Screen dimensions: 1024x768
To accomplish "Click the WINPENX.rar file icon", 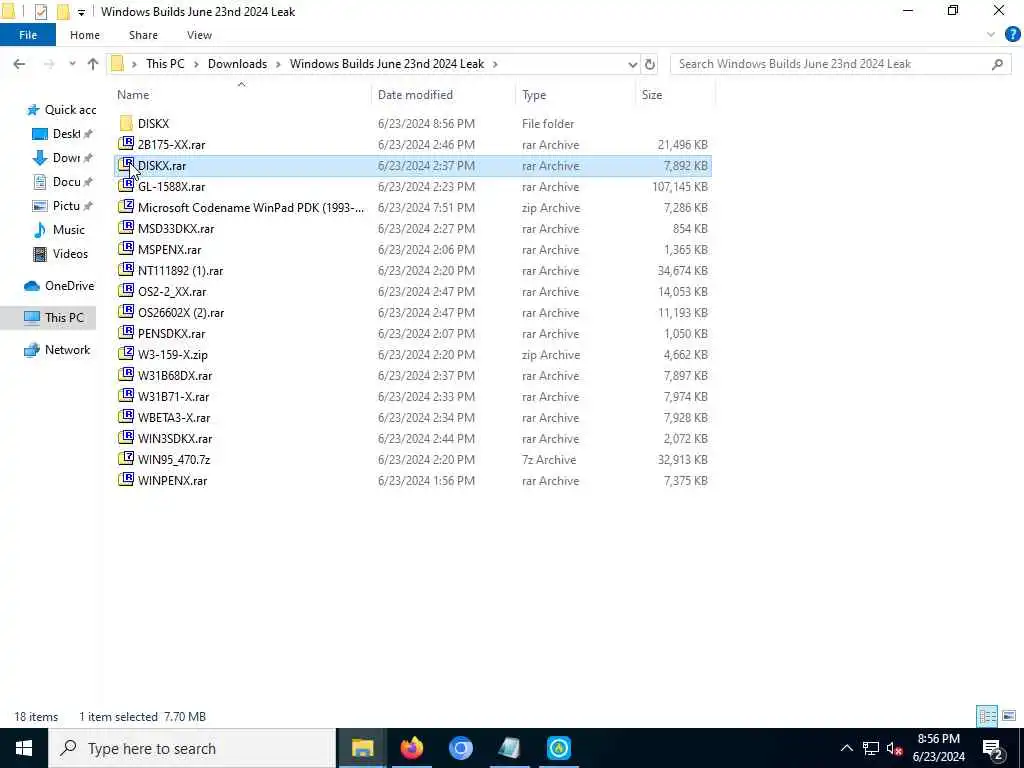I will click(126, 479).
